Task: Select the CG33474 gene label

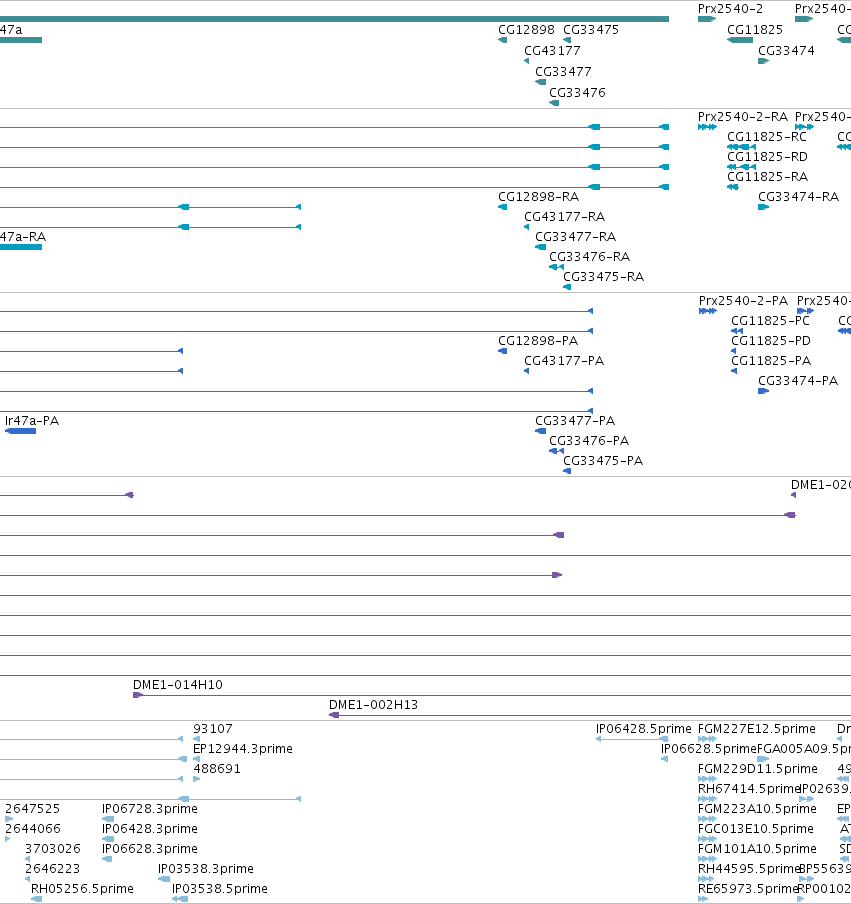Action: [x=786, y=51]
